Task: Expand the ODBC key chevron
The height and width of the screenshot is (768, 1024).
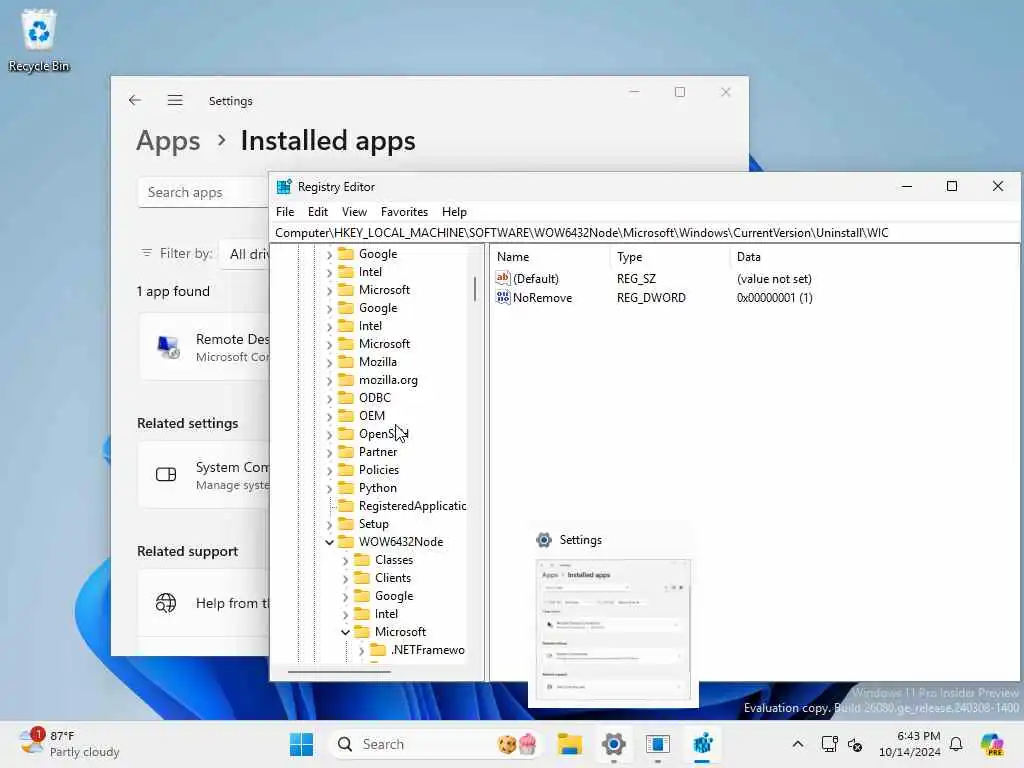Action: pyautogui.click(x=329, y=398)
